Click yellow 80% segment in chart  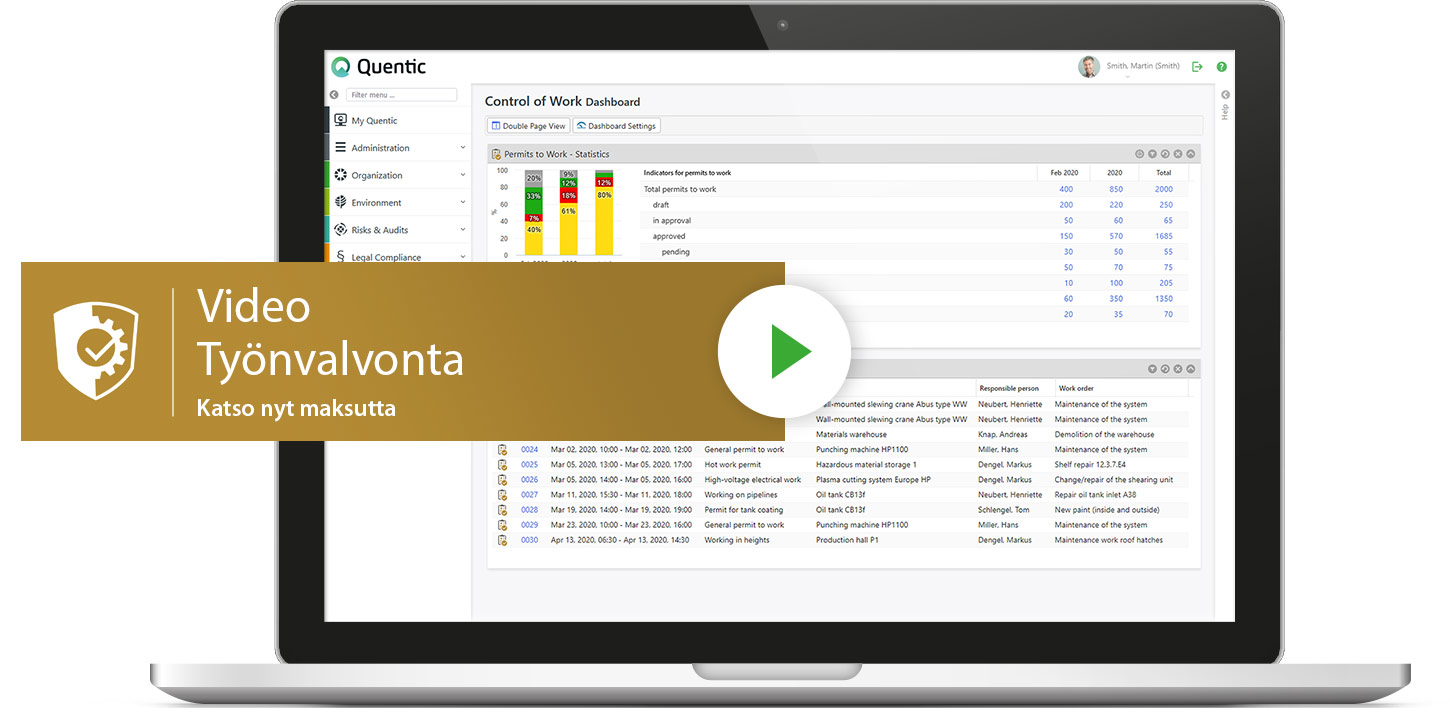point(604,220)
